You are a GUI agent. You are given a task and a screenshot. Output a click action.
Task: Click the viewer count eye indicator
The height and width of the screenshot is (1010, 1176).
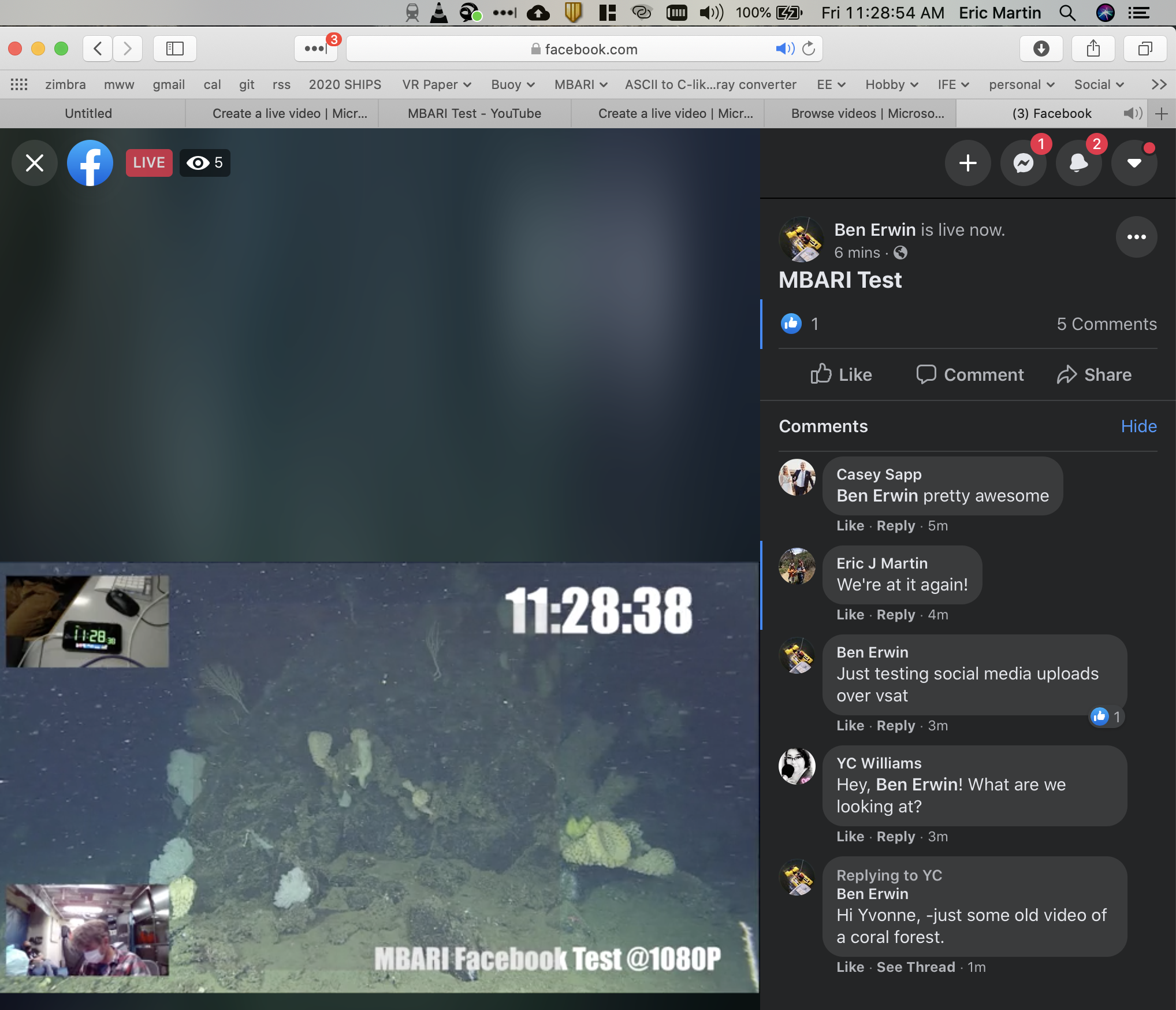point(205,163)
